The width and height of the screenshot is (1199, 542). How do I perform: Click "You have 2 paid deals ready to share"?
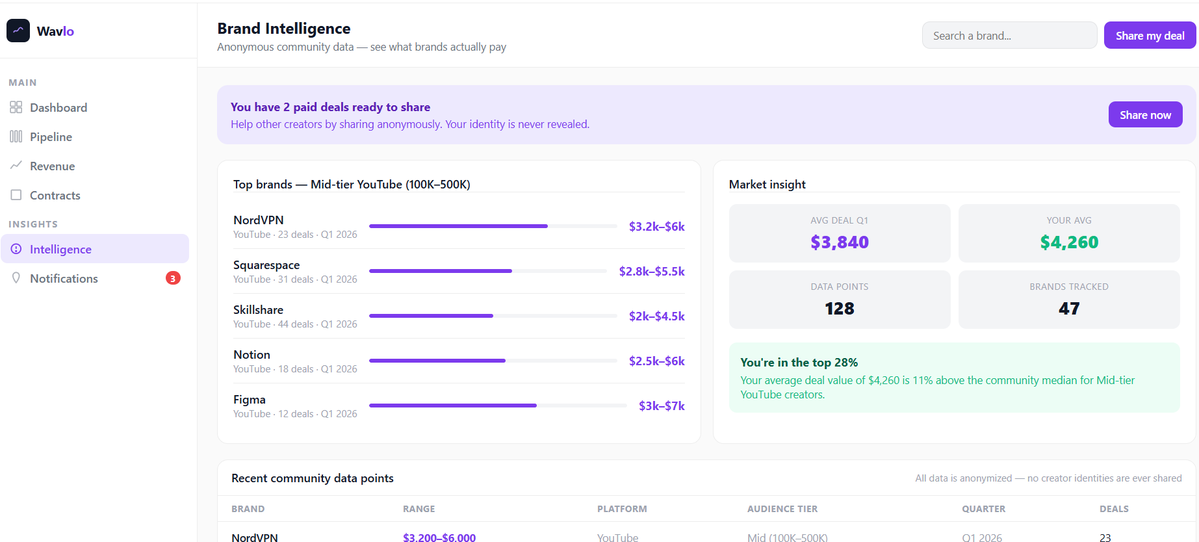pos(330,107)
